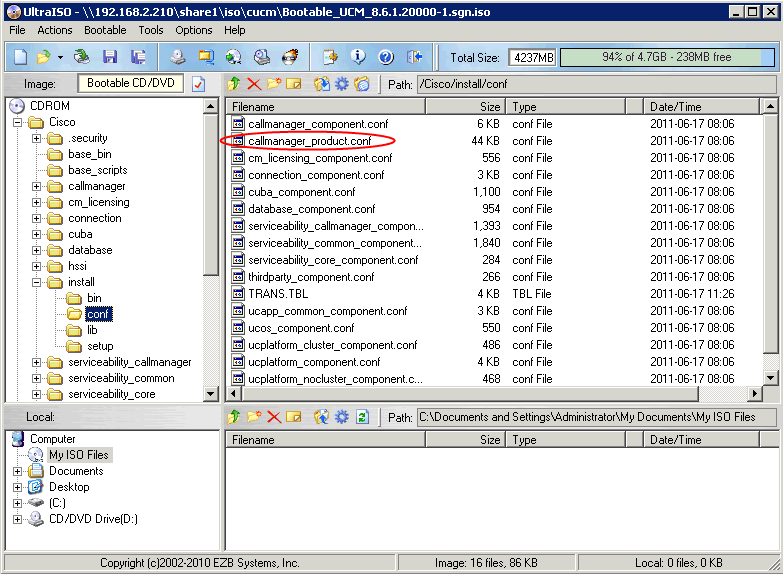Click the view mode icon in image pane
783x574 pixels.
(x=362, y=84)
